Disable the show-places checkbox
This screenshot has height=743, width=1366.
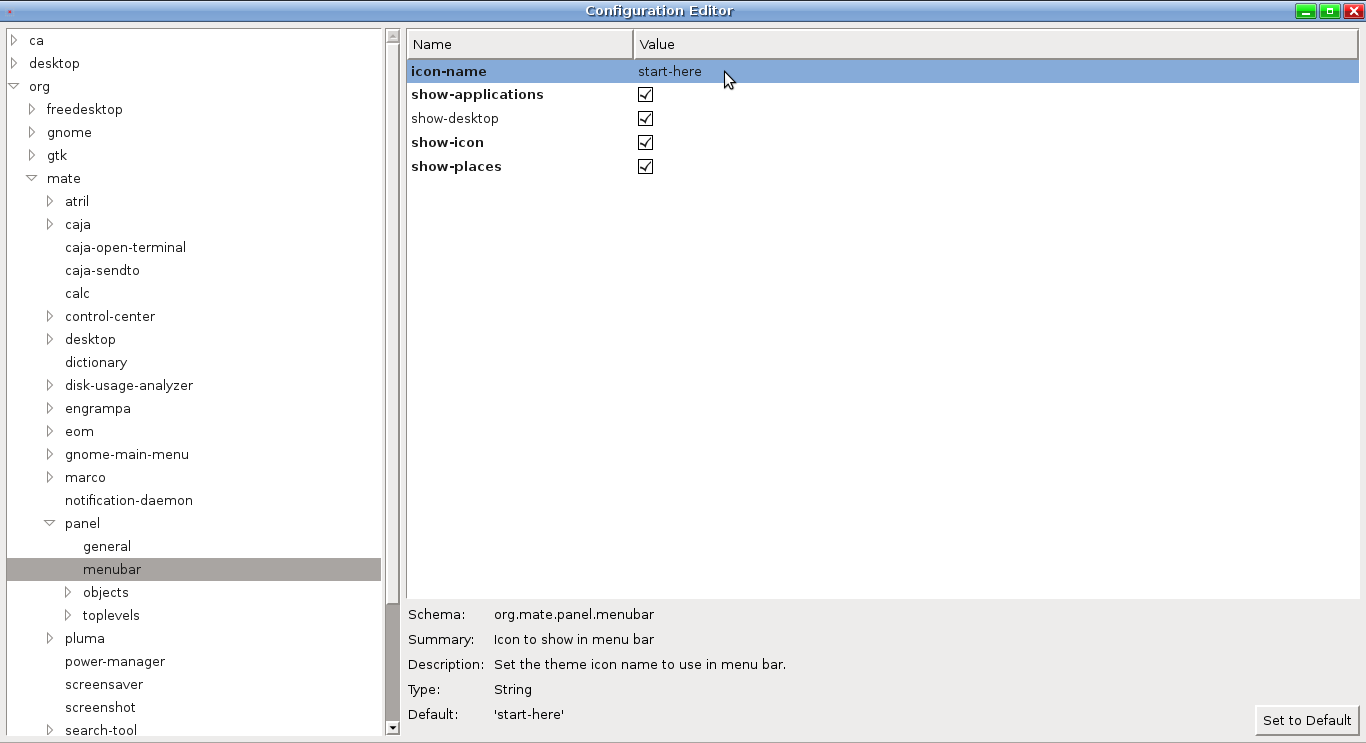645,167
